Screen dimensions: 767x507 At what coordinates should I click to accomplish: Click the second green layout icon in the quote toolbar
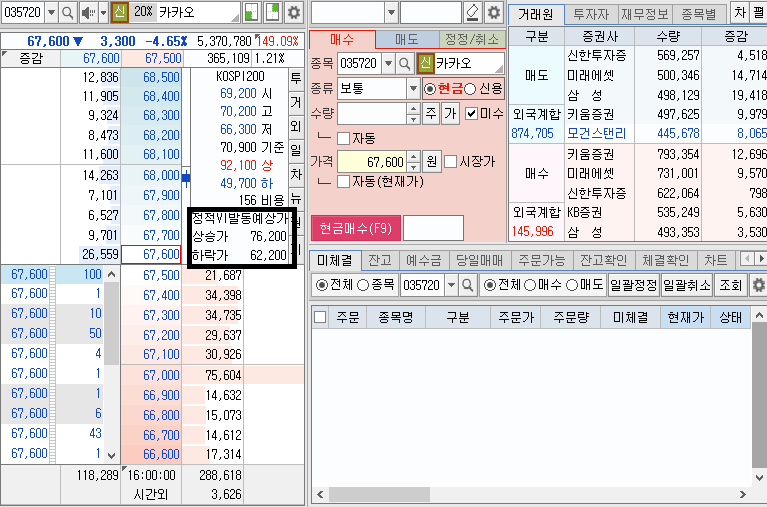pyautogui.click(x=272, y=12)
